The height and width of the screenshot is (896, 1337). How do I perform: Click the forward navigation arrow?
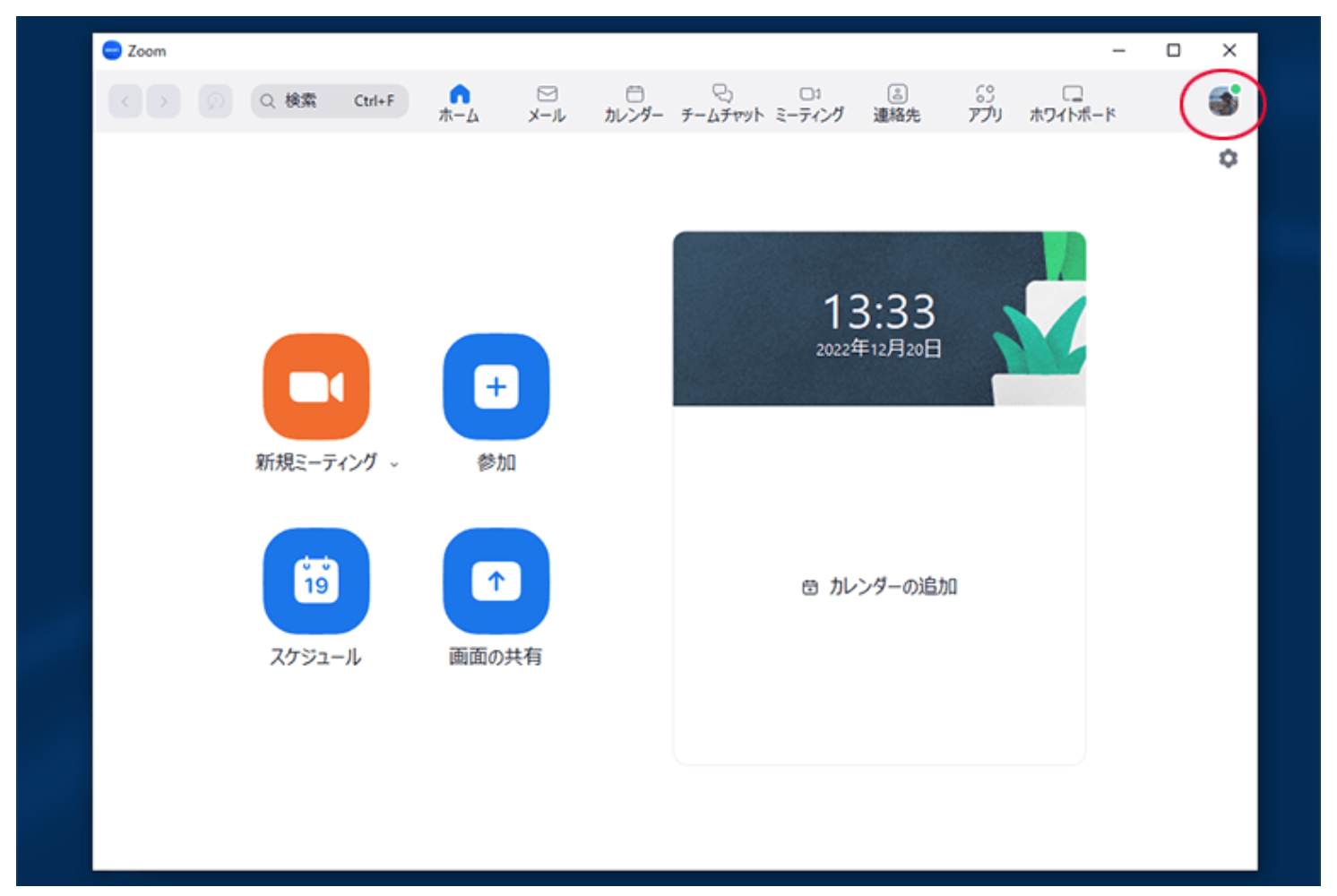tap(164, 100)
